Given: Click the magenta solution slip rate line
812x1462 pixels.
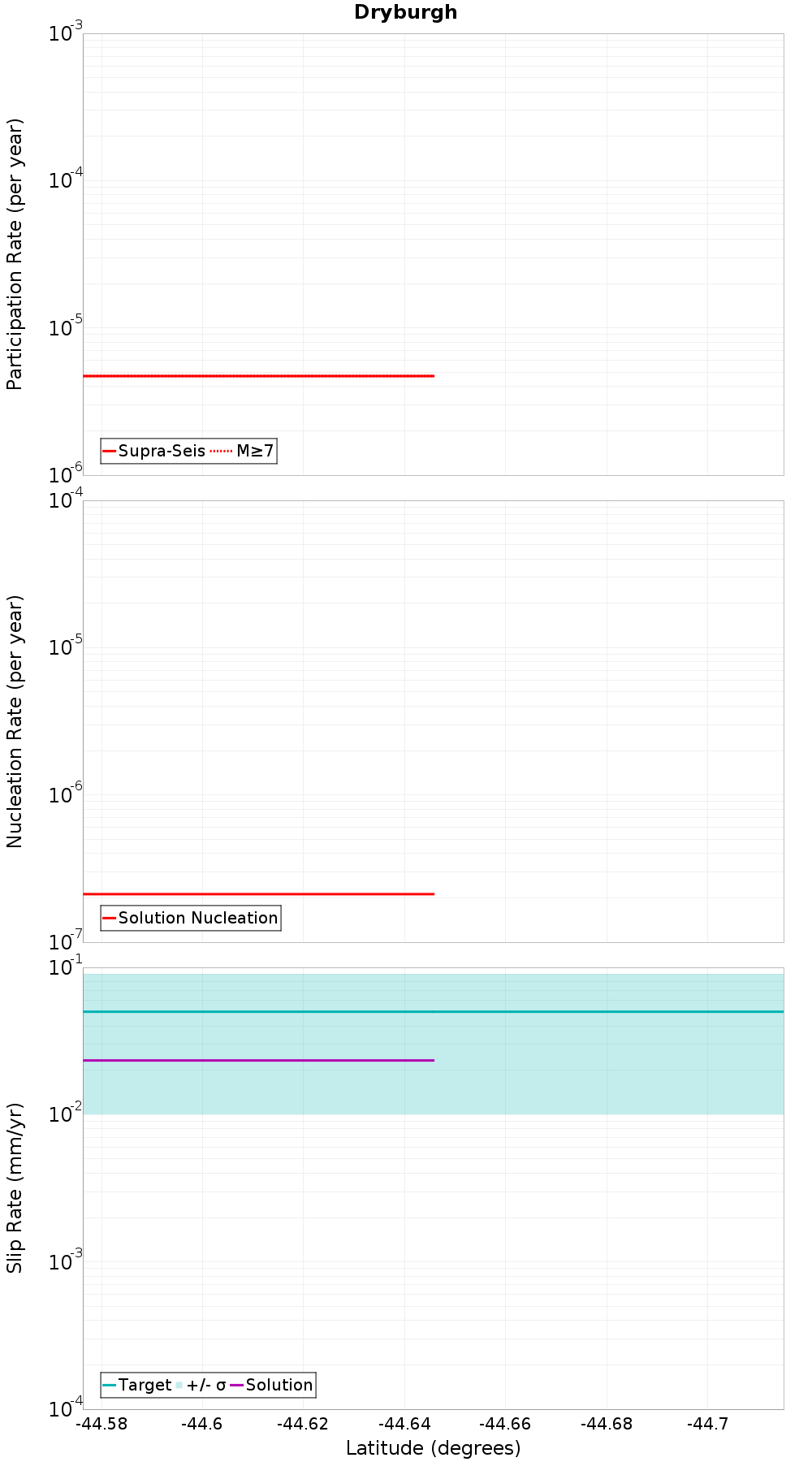Looking at the screenshot, I should click(258, 1060).
